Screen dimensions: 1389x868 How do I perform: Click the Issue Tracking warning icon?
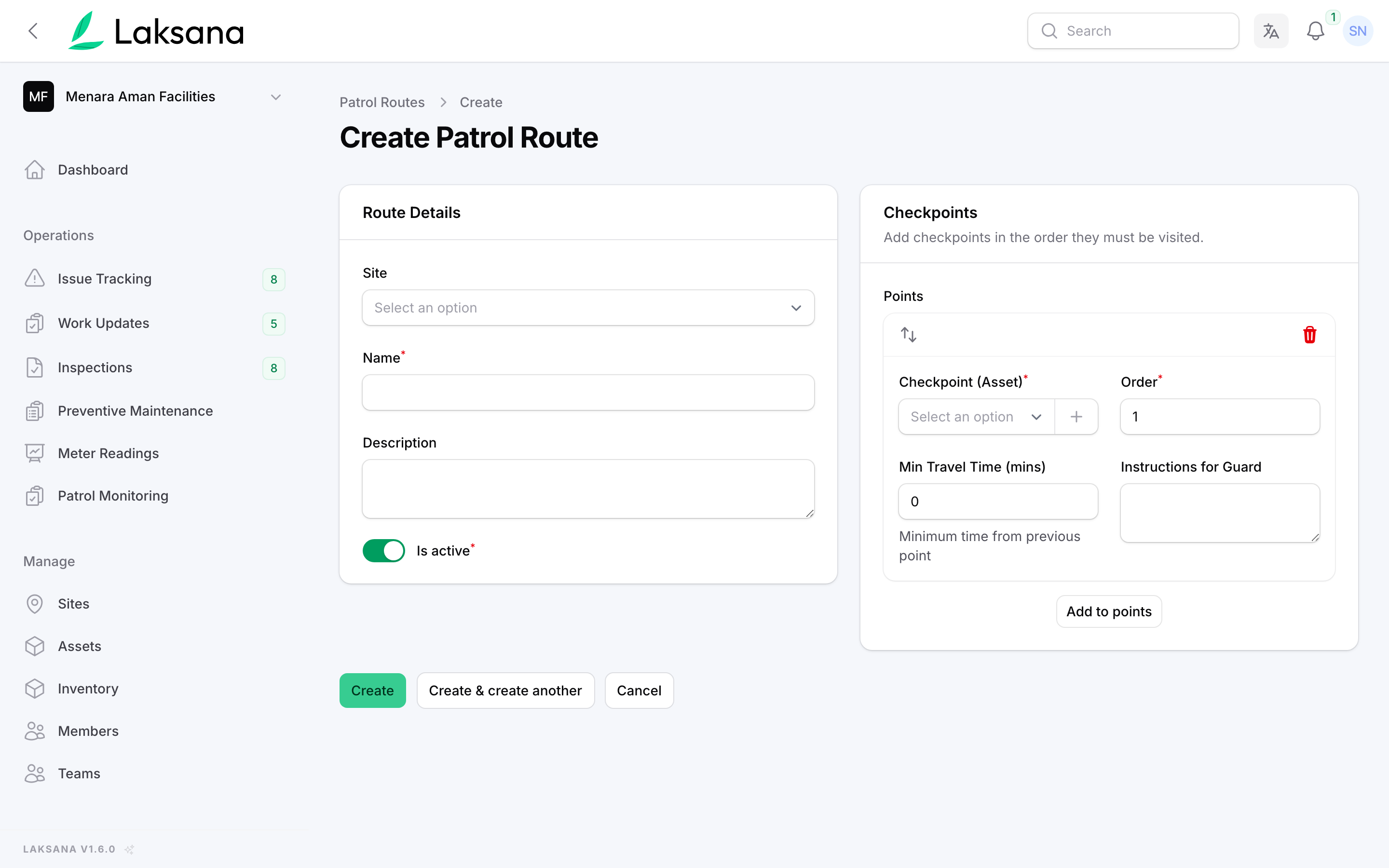click(34, 278)
